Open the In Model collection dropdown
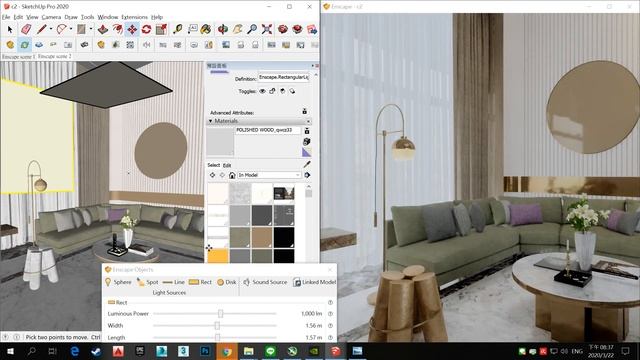640x360 pixels. coord(269,175)
